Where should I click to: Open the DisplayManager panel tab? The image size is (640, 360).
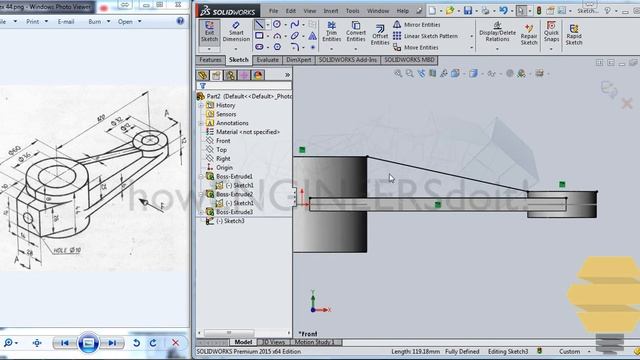258,75
